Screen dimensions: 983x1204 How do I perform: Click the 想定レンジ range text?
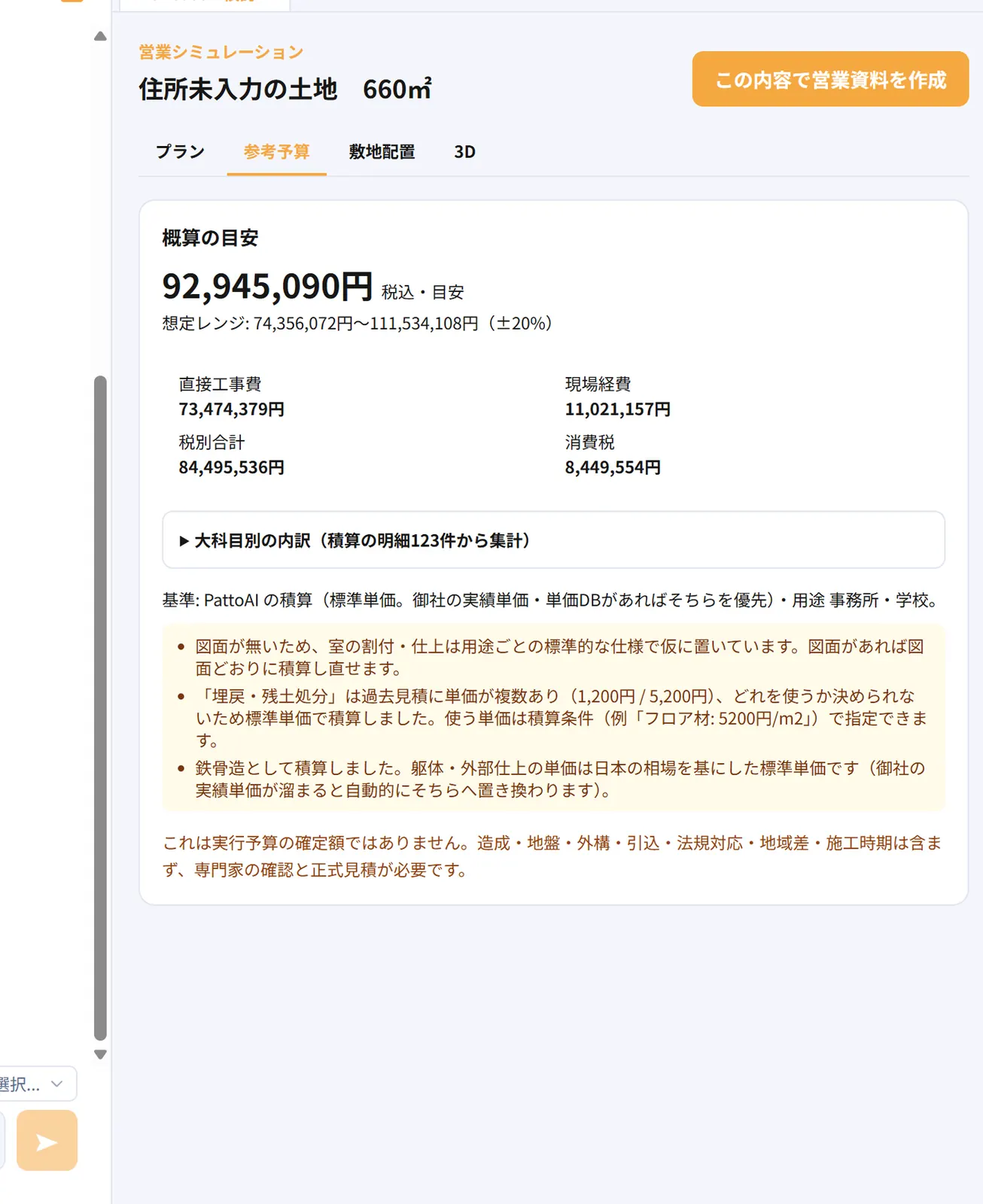(358, 324)
